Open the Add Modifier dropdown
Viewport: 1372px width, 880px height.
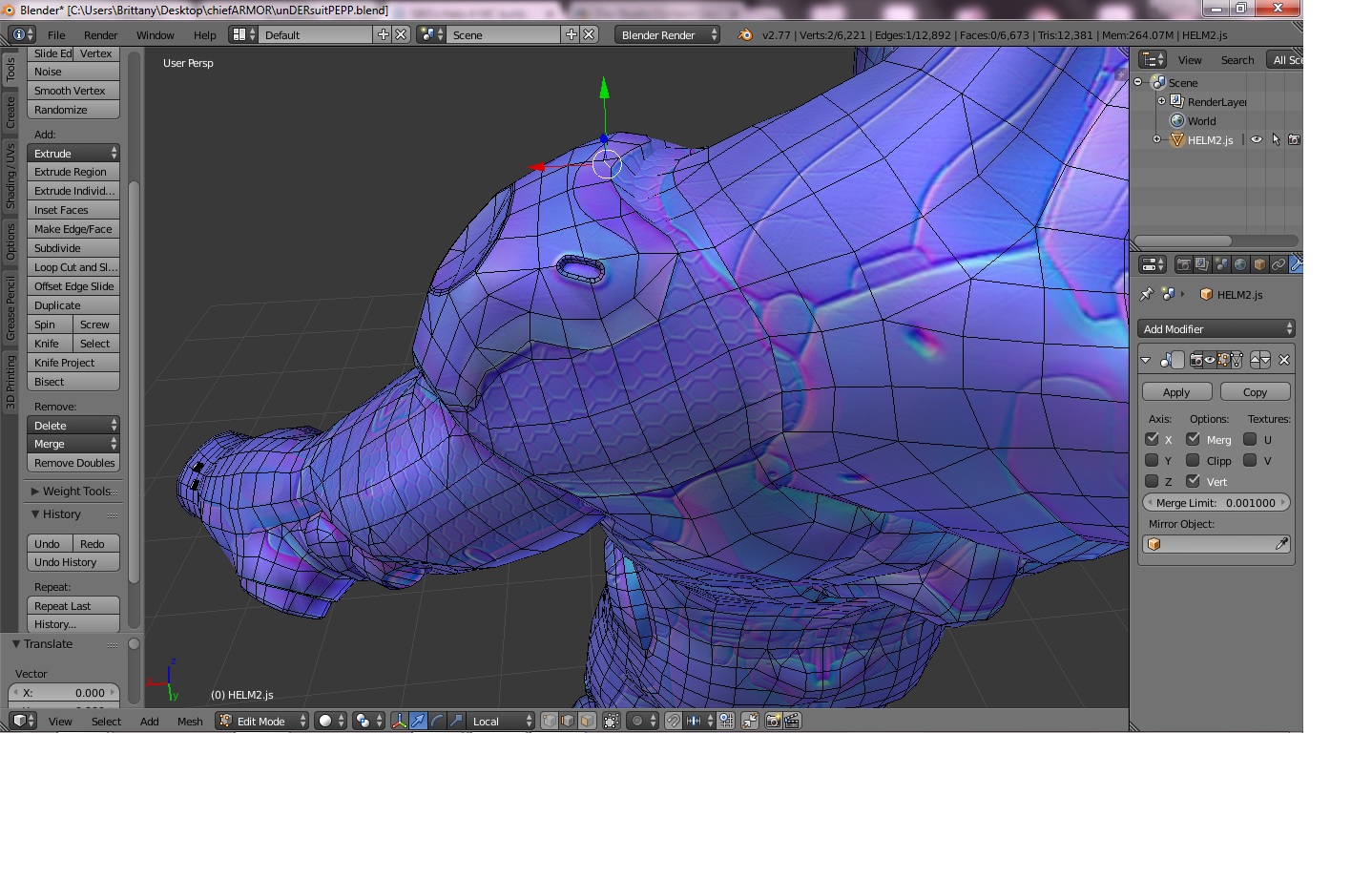(1216, 329)
